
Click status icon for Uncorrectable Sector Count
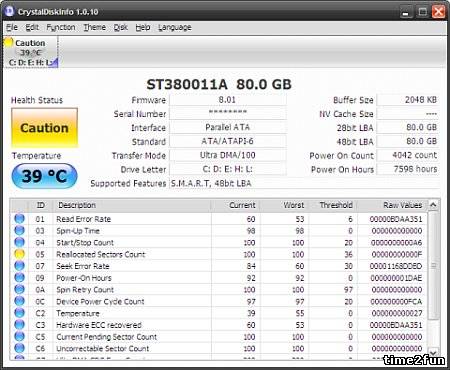click(20, 348)
